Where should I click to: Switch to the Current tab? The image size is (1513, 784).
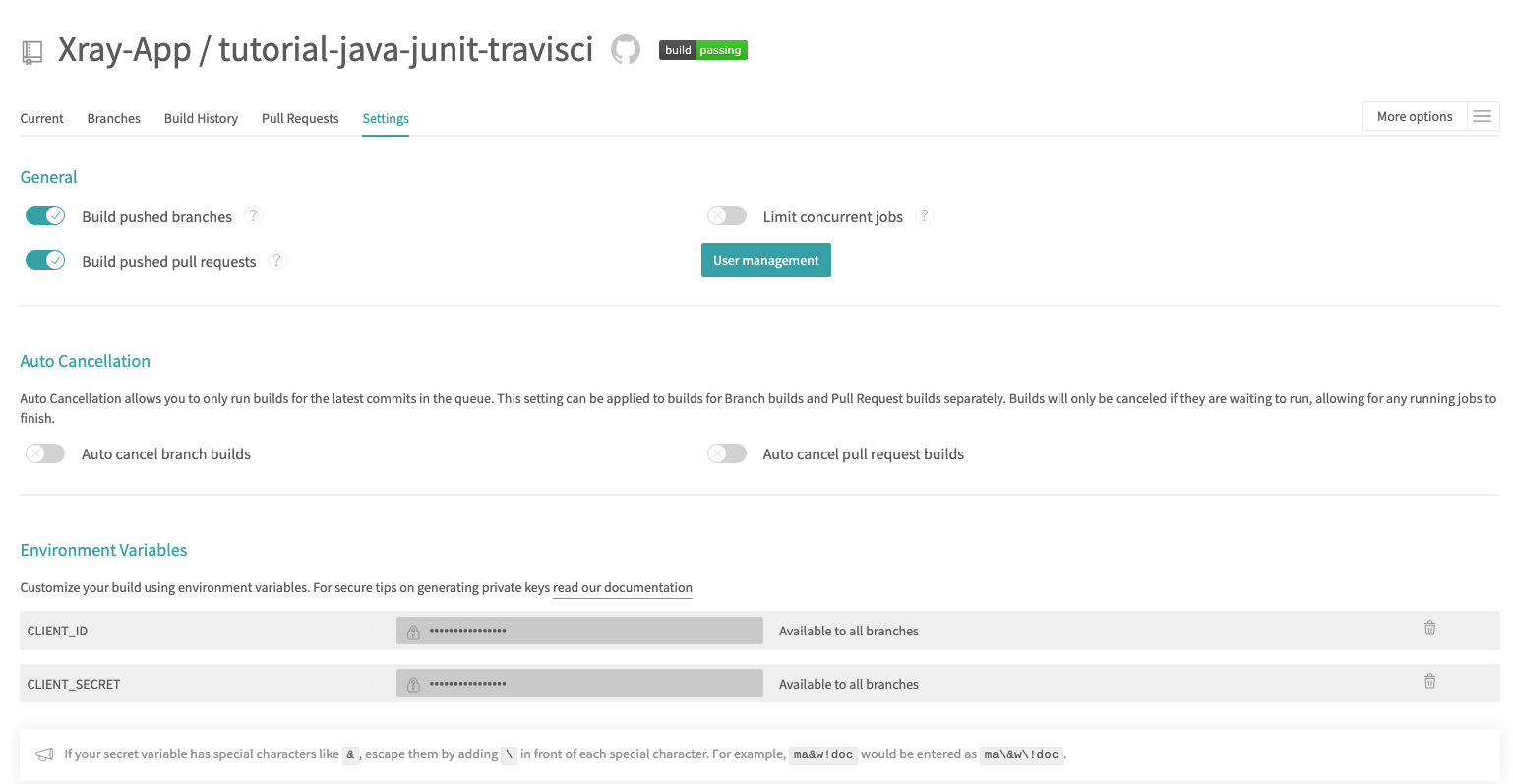click(41, 118)
